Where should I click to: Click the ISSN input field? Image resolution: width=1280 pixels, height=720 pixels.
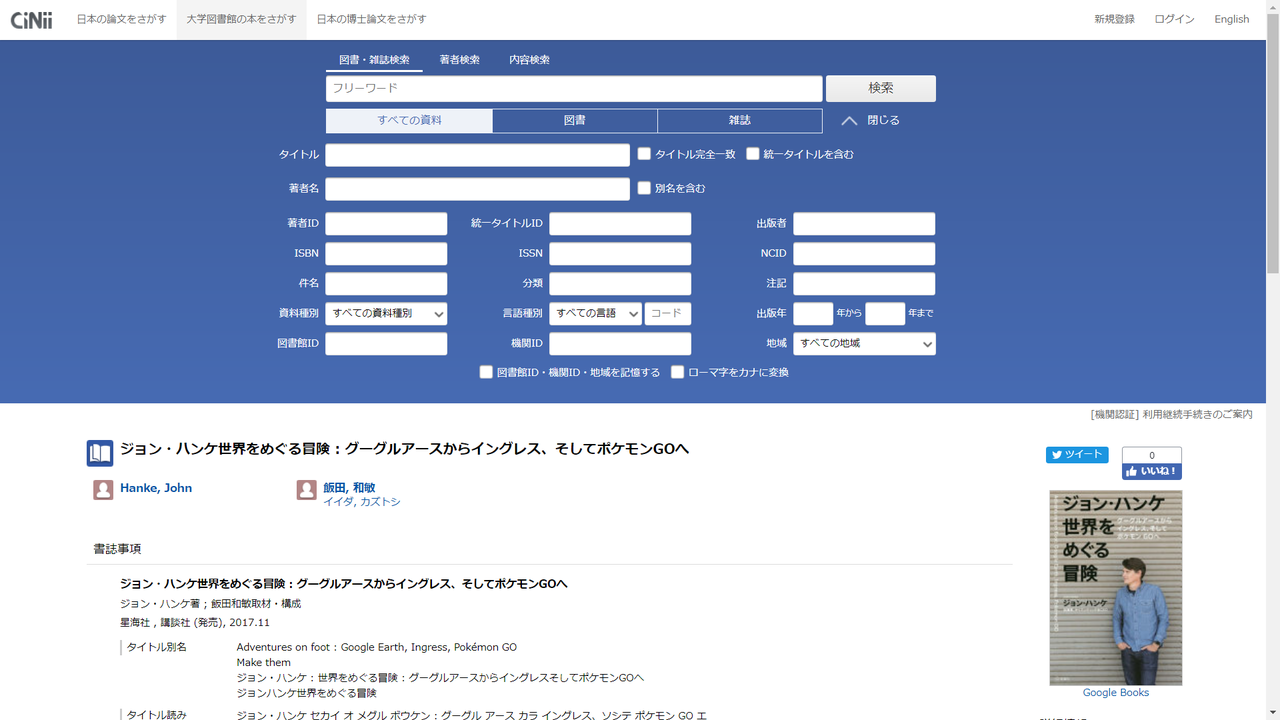(x=620, y=253)
